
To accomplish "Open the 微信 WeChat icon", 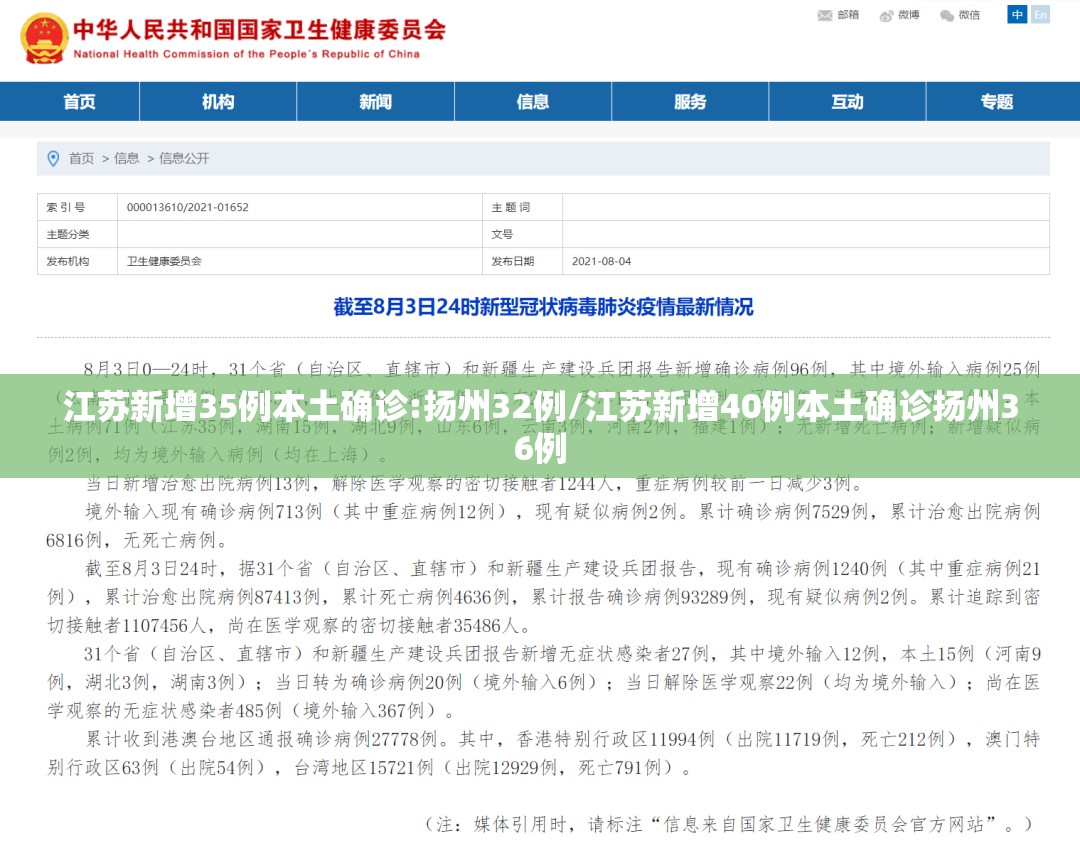I will (x=947, y=15).
